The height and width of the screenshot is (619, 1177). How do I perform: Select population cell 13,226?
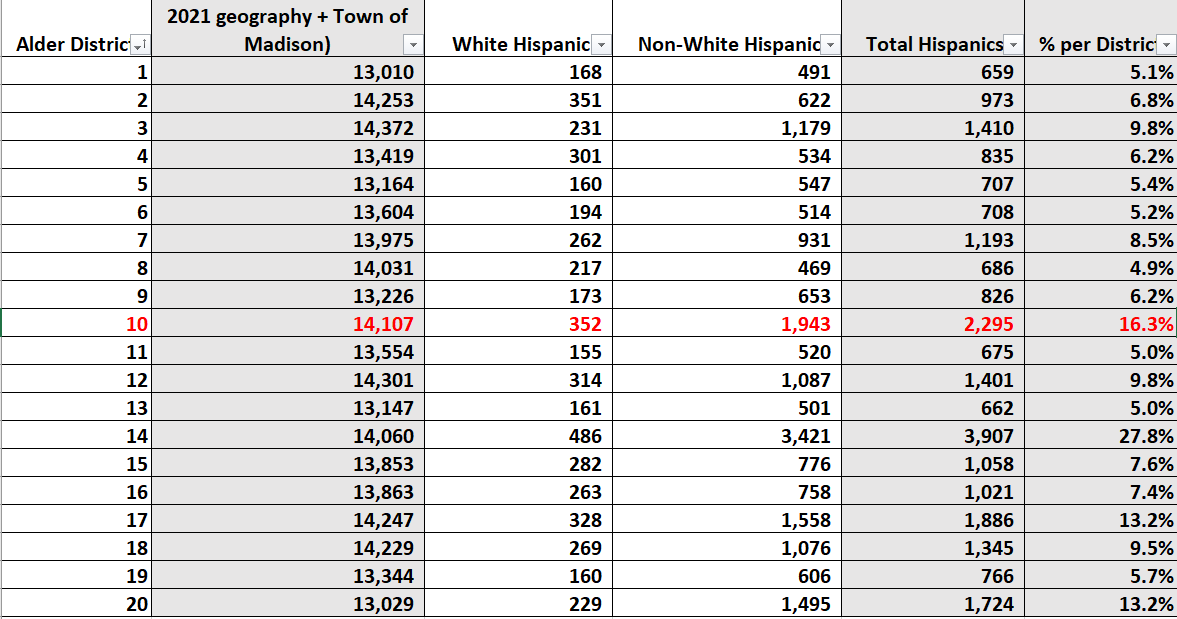pyautogui.click(x=288, y=296)
